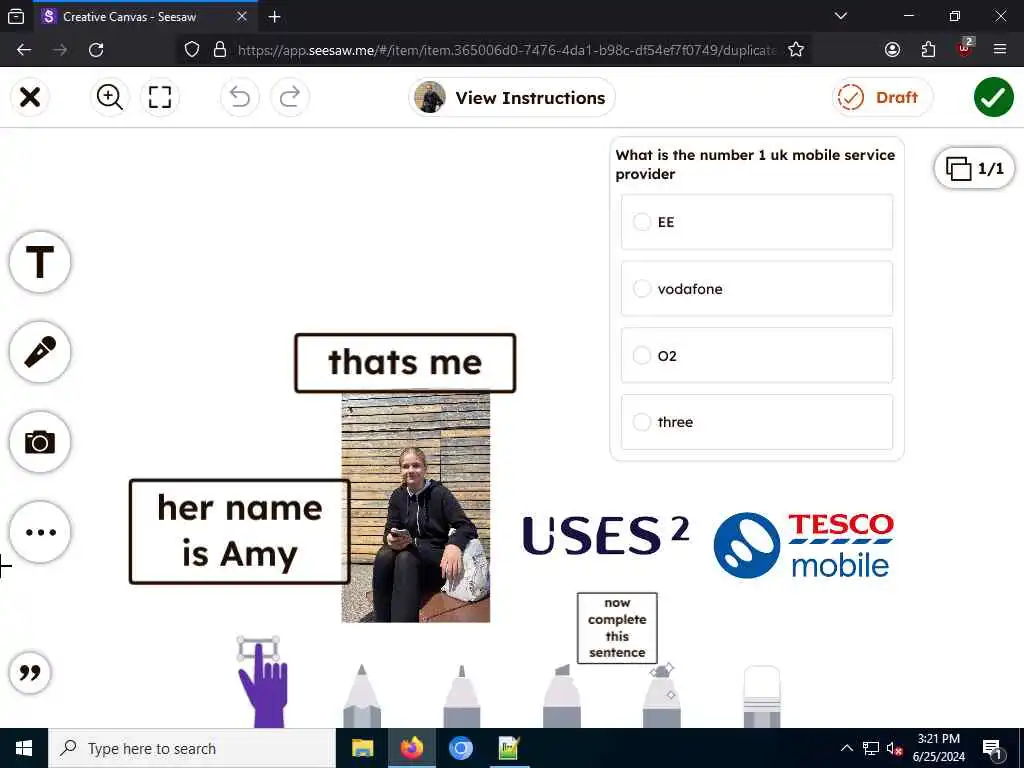
Task: Pick the eraser tool
Action: pos(761,696)
